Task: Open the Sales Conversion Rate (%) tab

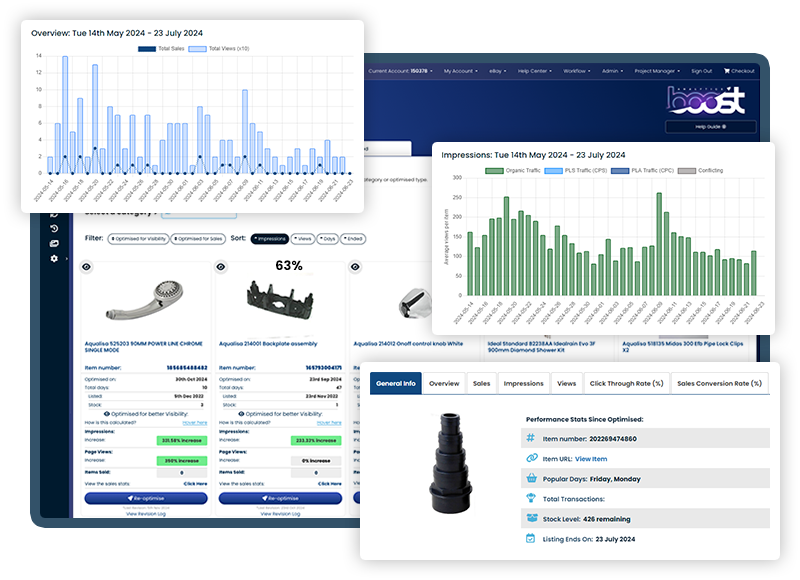Action: pyautogui.click(x=718, y=383)
